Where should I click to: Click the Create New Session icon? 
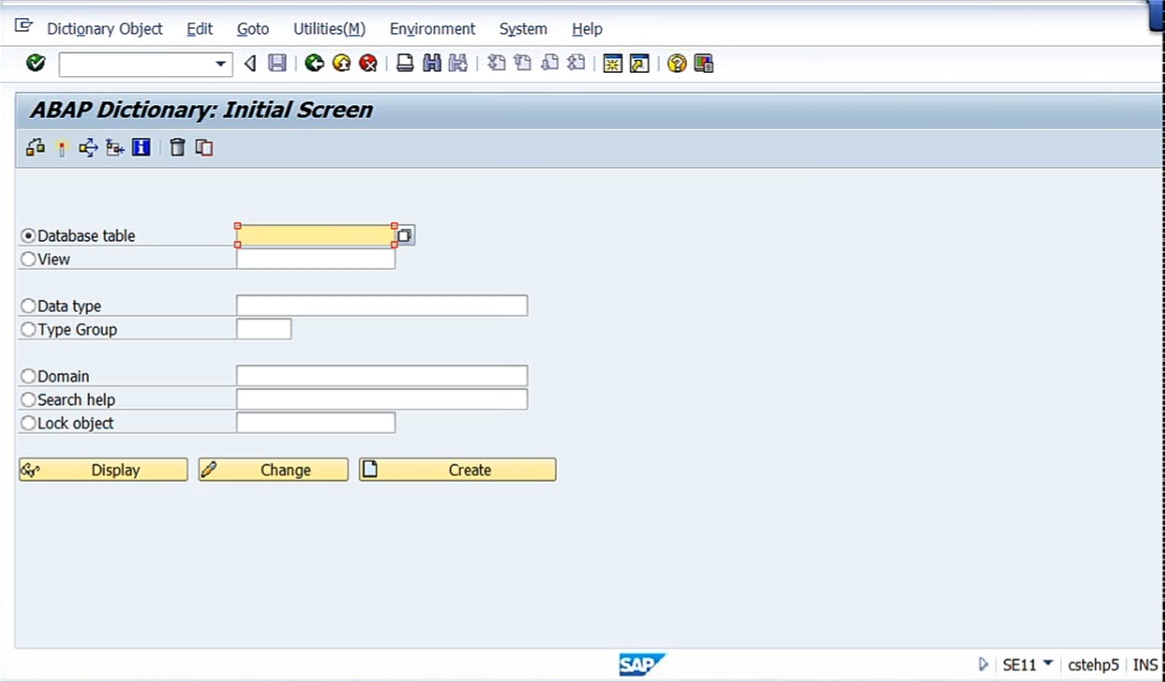coord(612,64)
